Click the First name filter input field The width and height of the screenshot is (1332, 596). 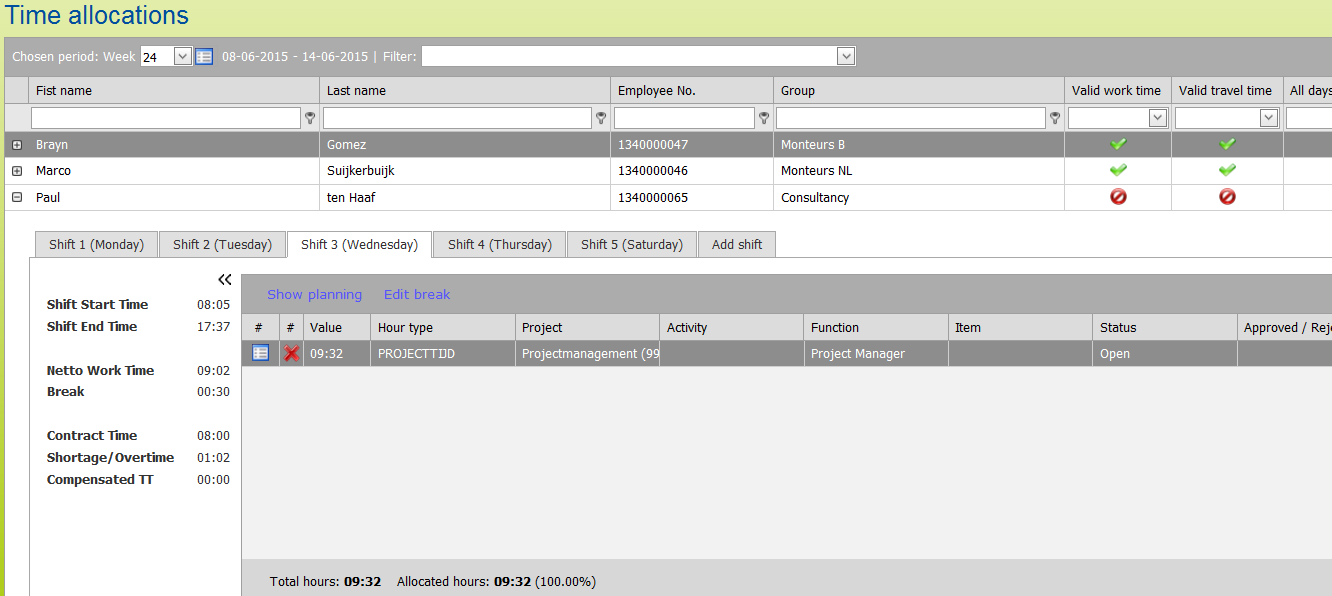pos(166,118)
